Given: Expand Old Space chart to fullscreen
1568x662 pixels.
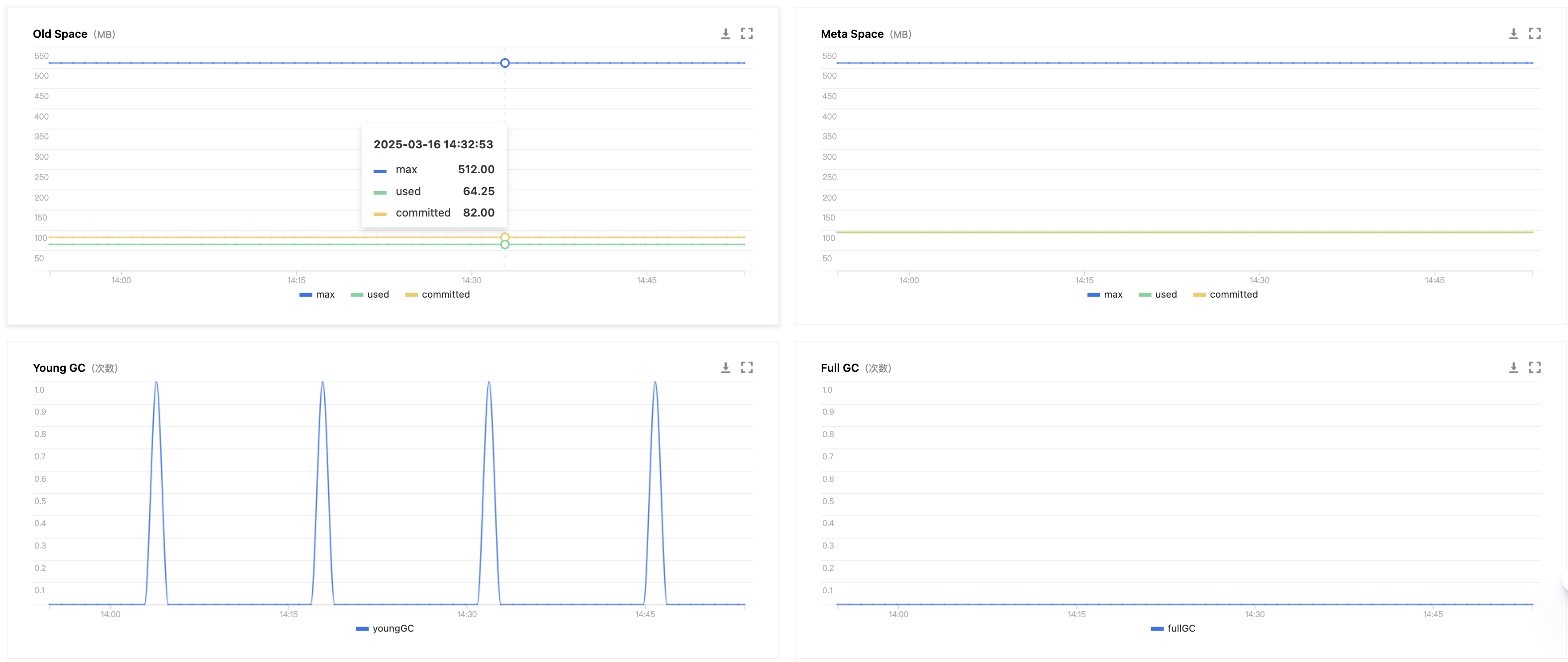Looking at the screenshot, I should [x=747, y=33].
